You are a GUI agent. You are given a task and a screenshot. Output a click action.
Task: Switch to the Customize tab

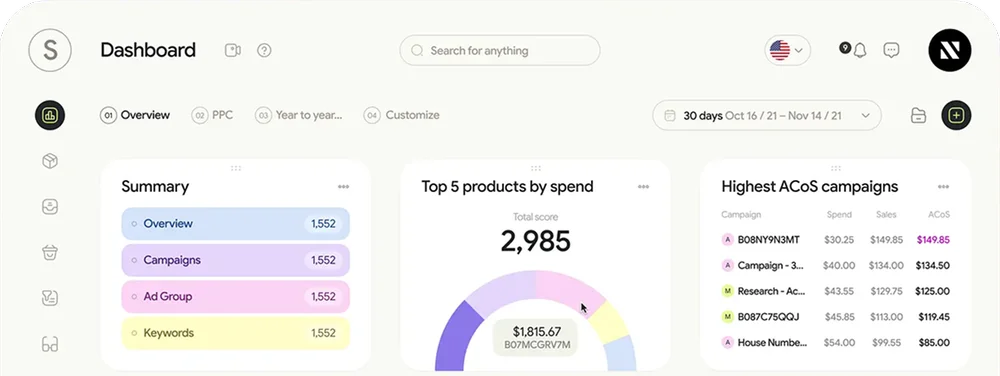pyautogui.click(x=402, y=115)
